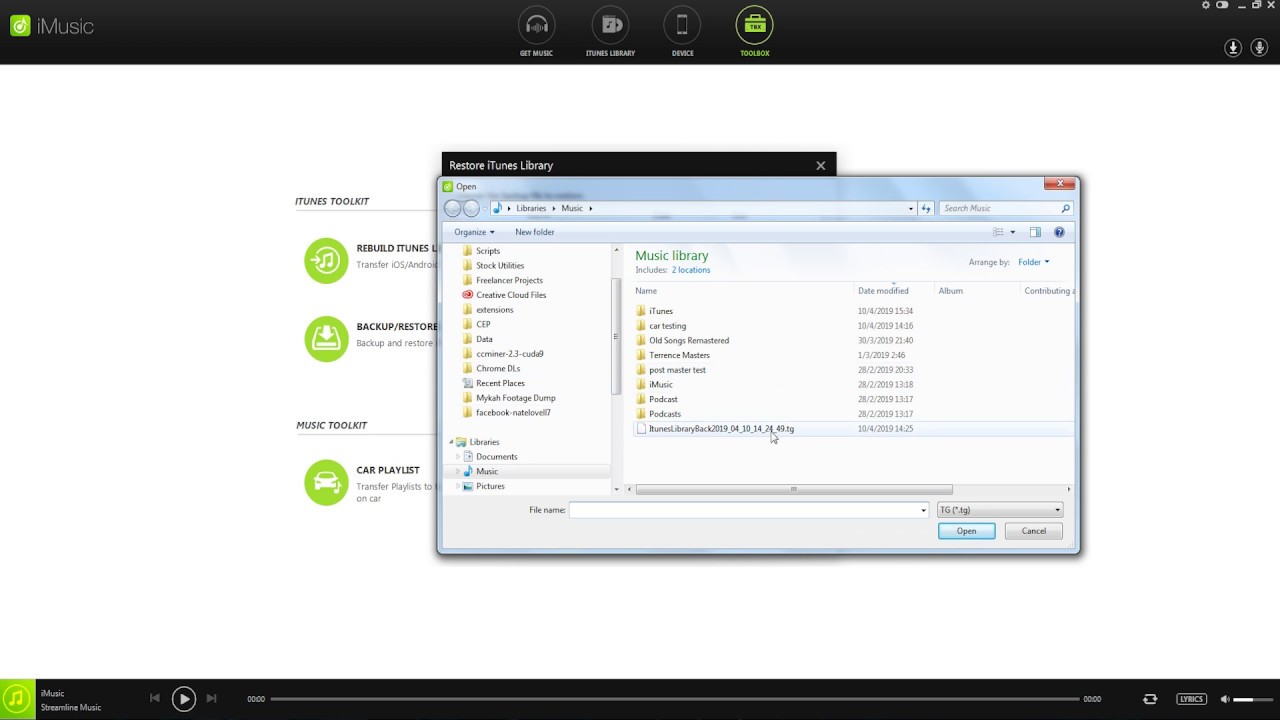
Task: Click the Car Playlist icon
Action: (326, 482)
